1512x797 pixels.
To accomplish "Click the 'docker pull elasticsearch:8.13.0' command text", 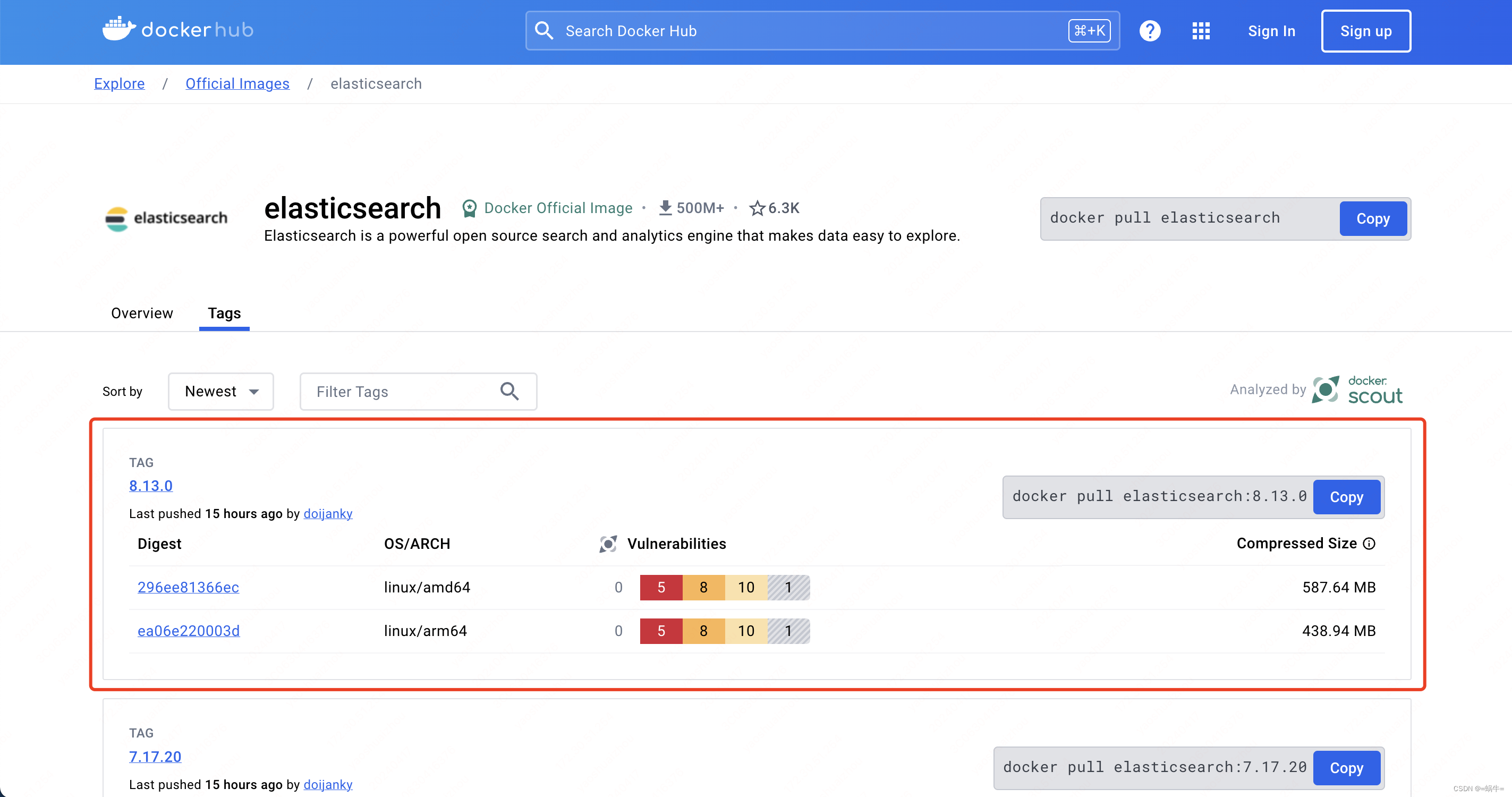I will (1160, 496).
